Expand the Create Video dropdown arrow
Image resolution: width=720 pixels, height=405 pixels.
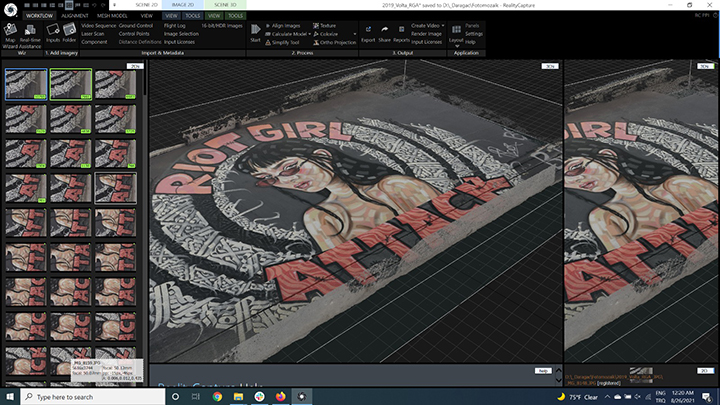click(443, 26)
